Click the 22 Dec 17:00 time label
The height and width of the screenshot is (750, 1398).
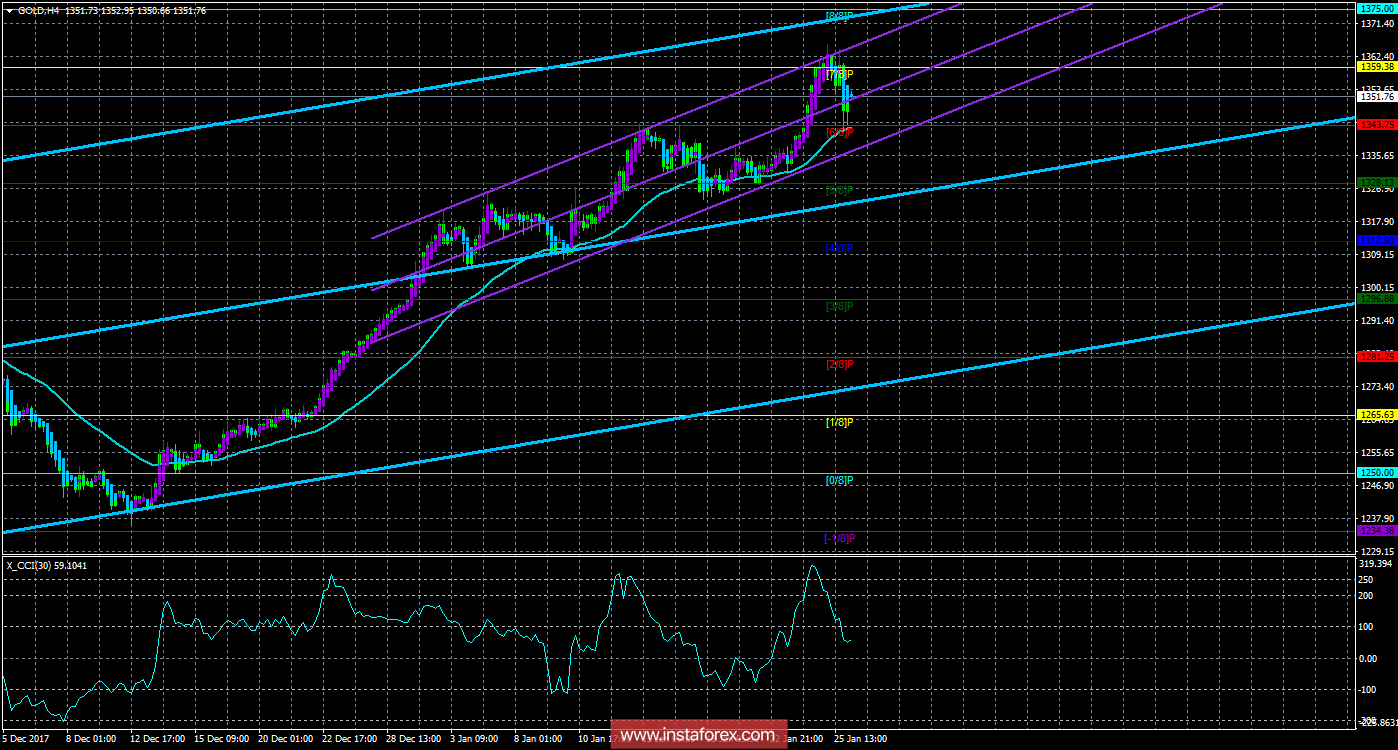[x=349, y=739]
